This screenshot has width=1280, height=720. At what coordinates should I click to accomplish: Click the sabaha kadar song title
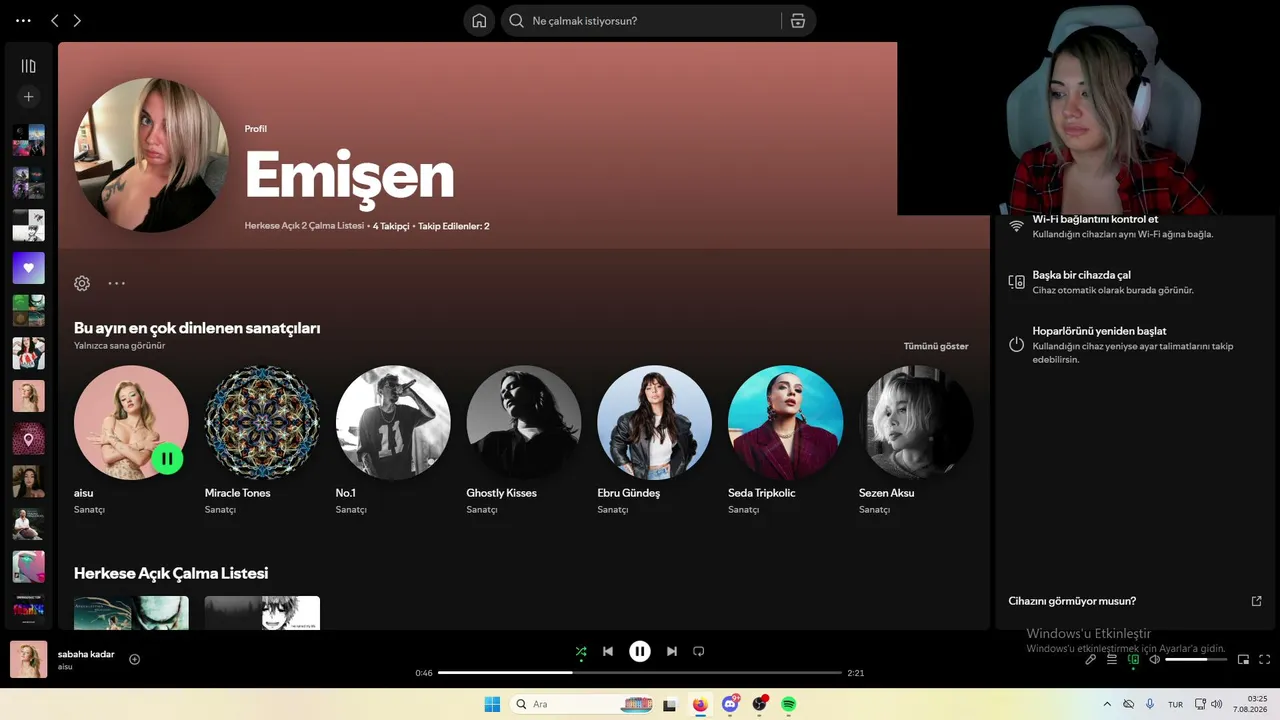coord(86,654)
